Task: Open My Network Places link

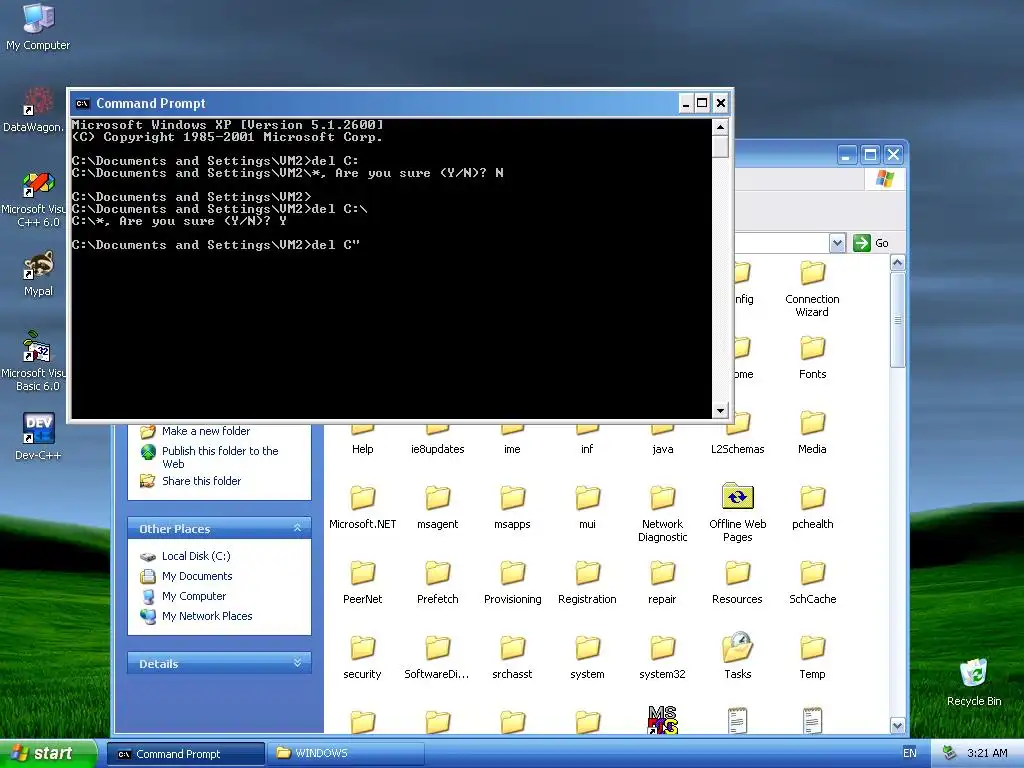Action: pyautogui.click(x=207, y=616)
